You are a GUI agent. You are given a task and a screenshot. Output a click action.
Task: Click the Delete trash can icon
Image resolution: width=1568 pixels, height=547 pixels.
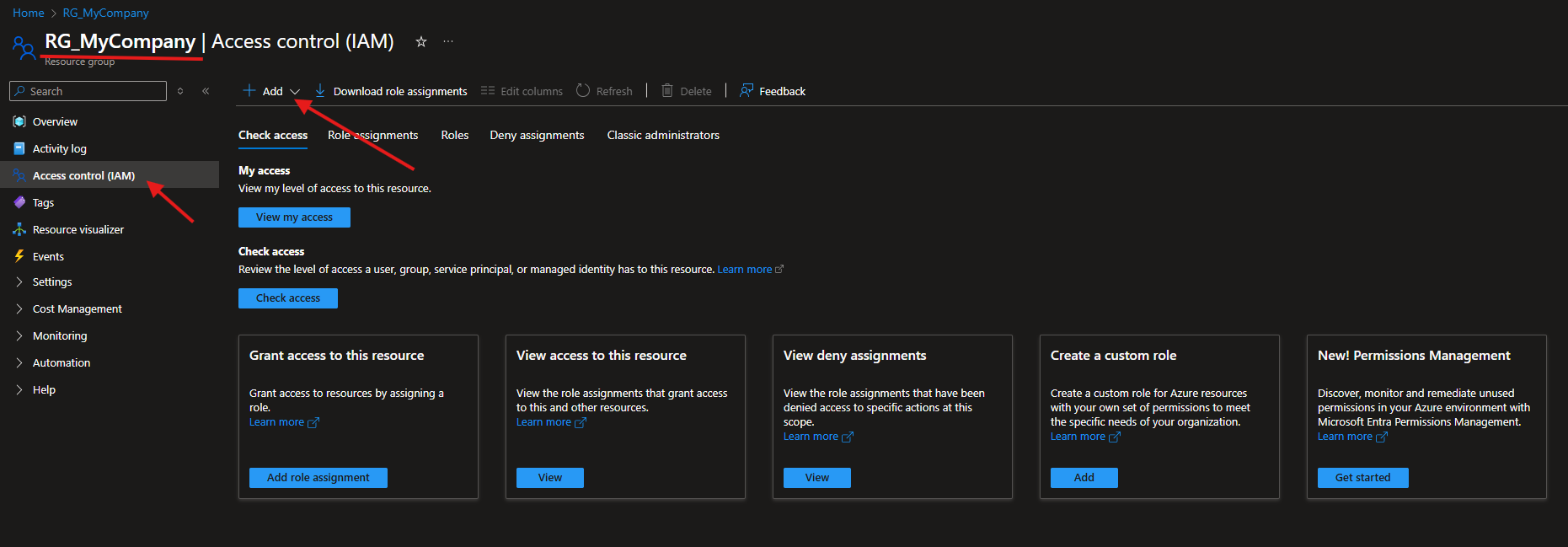[x=667, y=90]
